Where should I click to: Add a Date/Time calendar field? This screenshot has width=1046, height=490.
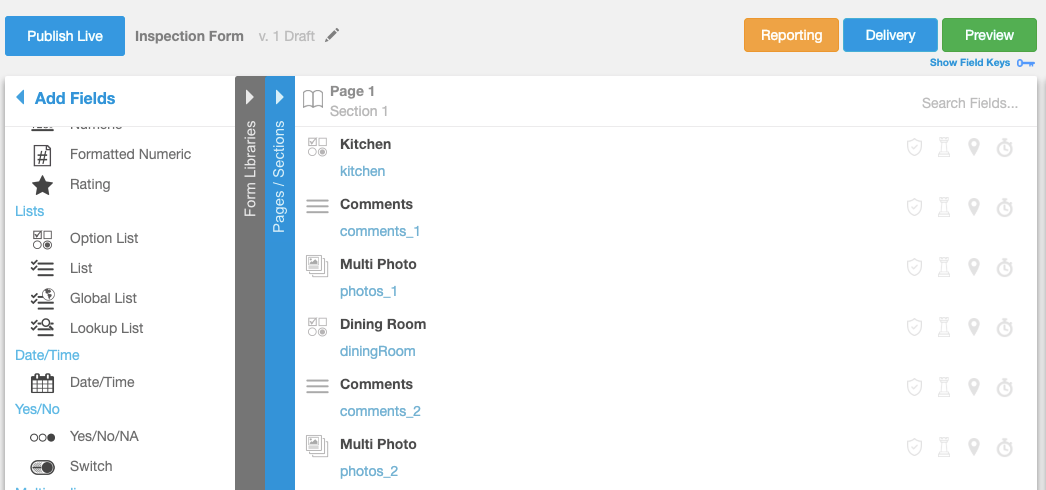click(x=101, y=383)
